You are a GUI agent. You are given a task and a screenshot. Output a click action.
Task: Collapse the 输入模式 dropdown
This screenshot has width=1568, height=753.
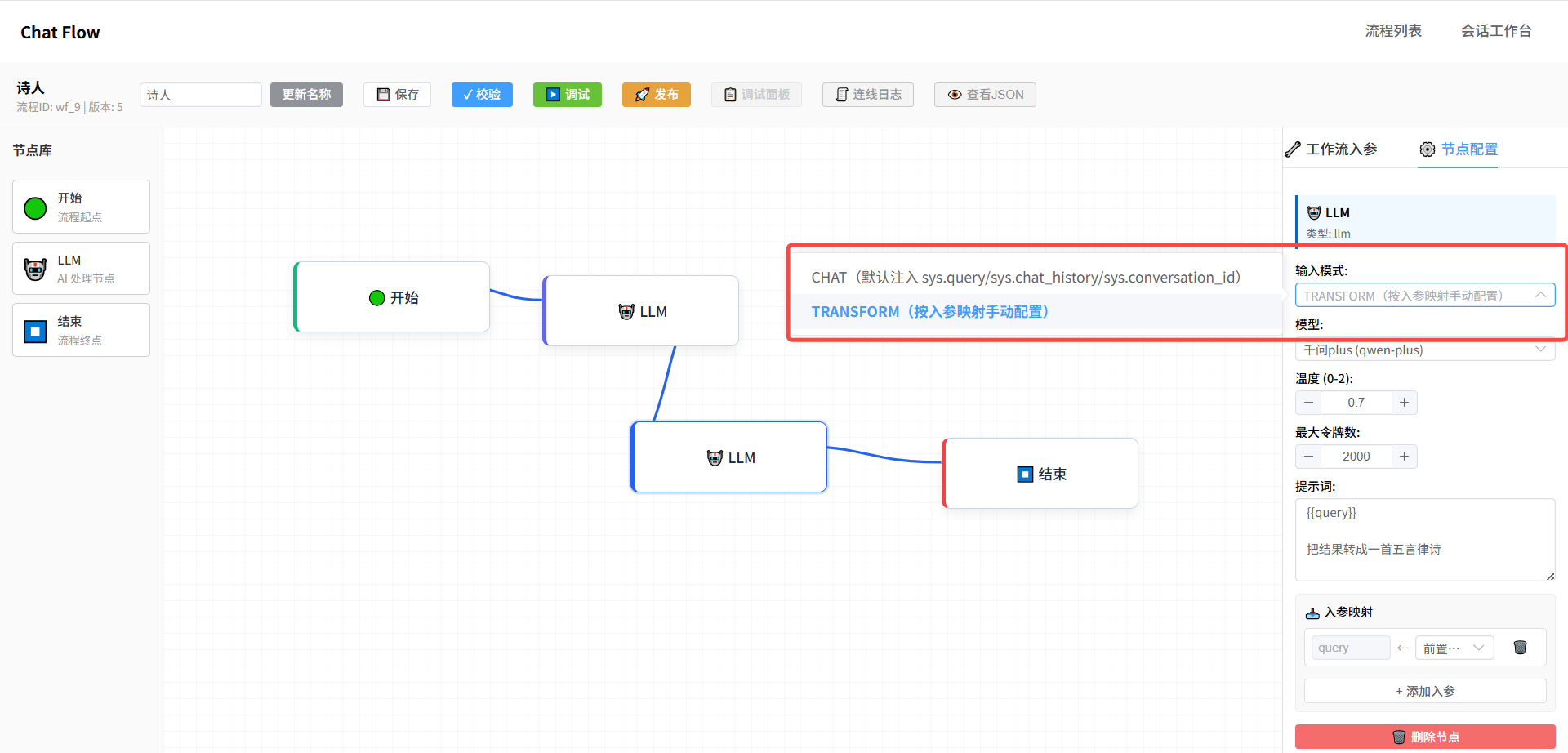coord(1425,296)
